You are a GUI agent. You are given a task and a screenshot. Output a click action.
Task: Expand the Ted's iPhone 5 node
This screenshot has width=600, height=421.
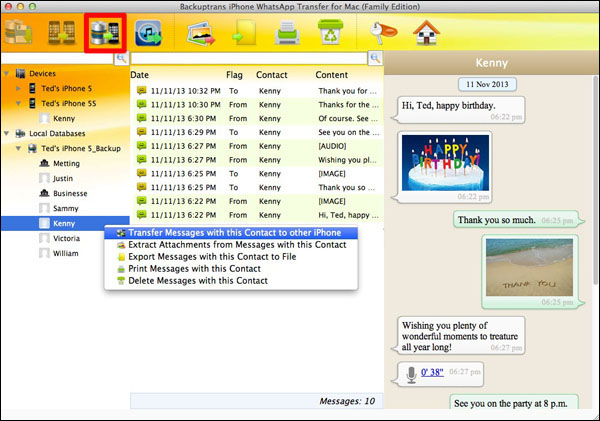pos(18,88)
